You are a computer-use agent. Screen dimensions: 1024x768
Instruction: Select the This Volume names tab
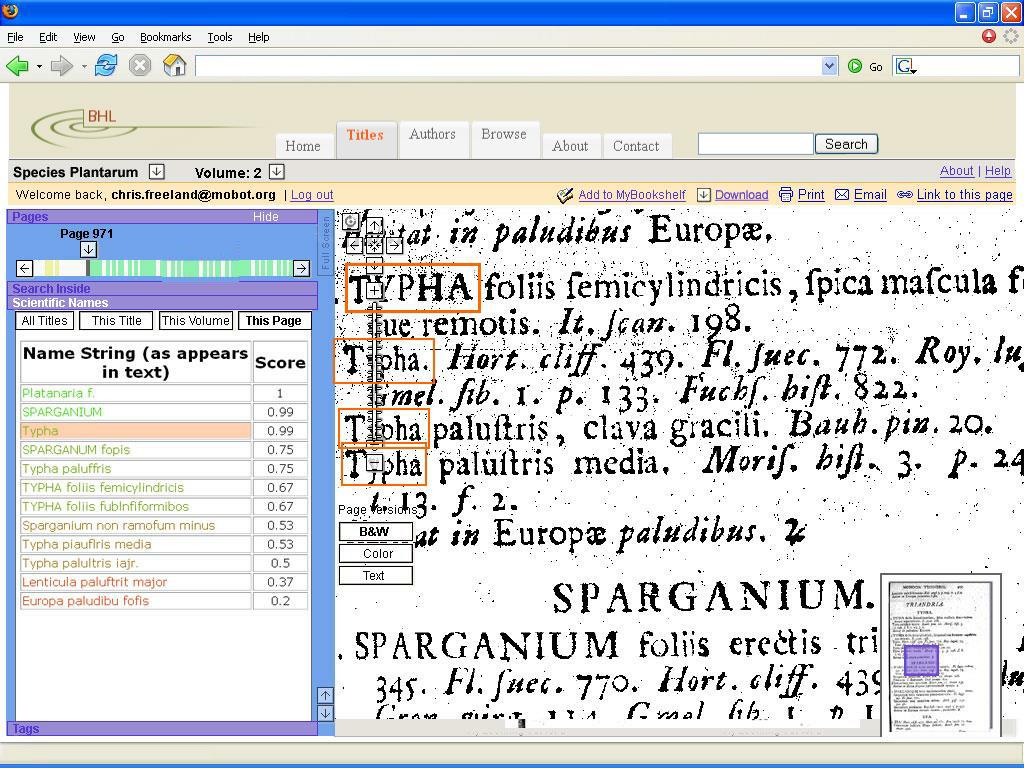[x=196, y=321]
